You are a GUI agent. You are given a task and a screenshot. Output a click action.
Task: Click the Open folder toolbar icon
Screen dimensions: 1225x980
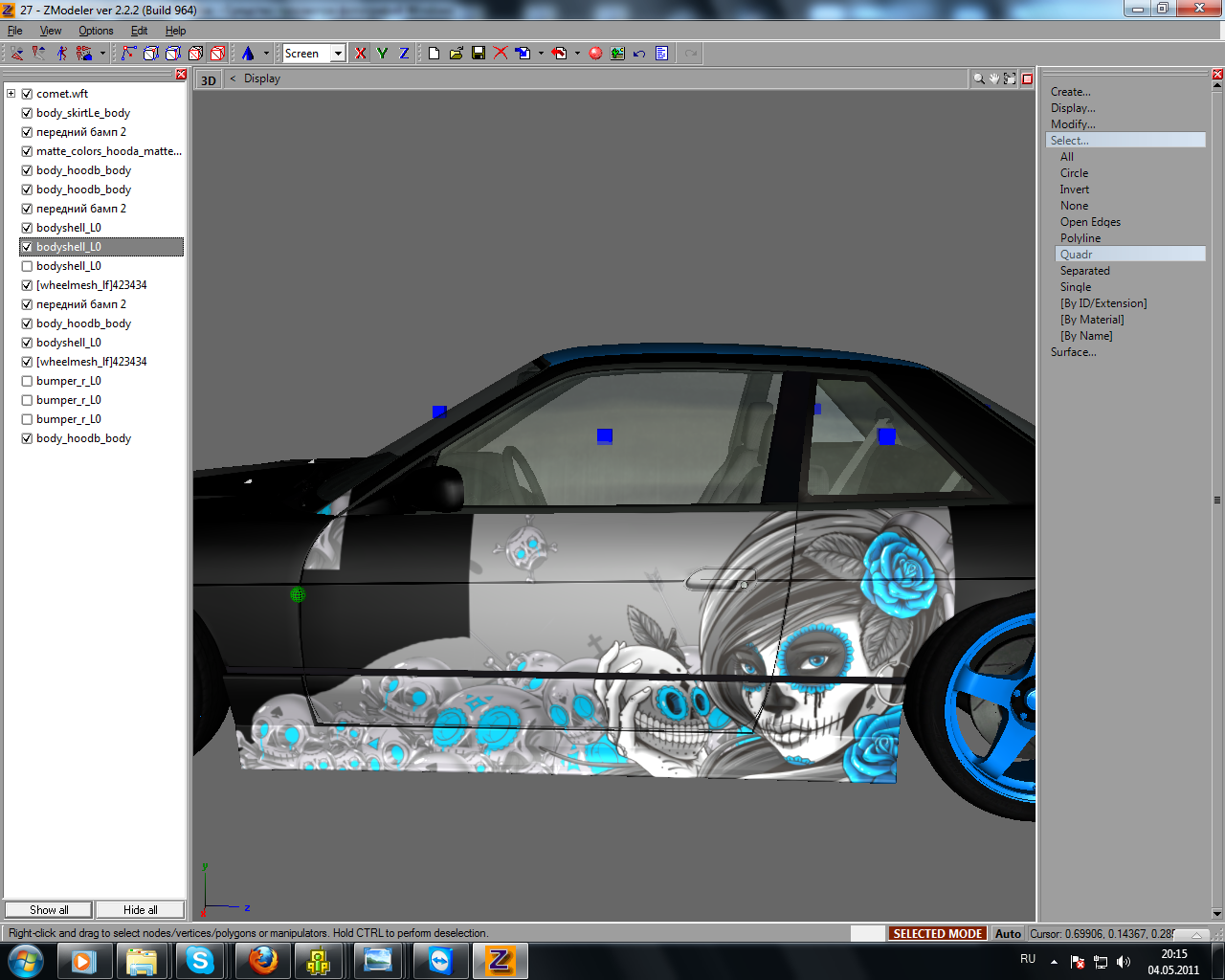pos(457,54)
